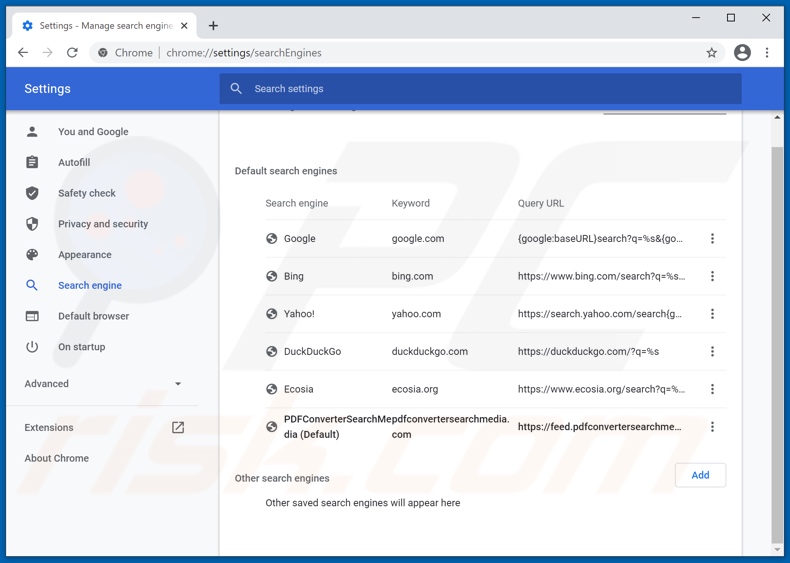The width and height of the screenshot is (790, 563).
Task: Open Extensions via external link icon
Action: pos(178,428)
